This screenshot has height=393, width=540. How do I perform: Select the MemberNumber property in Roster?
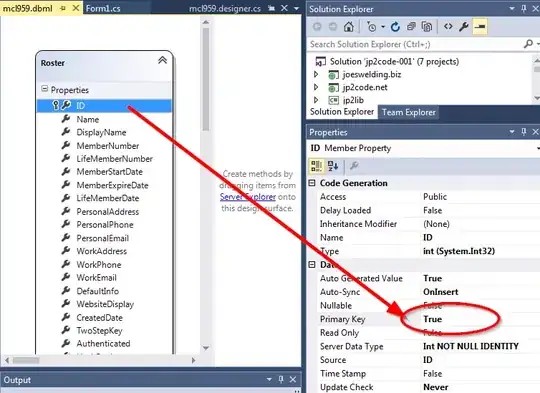tap(108, 146)
